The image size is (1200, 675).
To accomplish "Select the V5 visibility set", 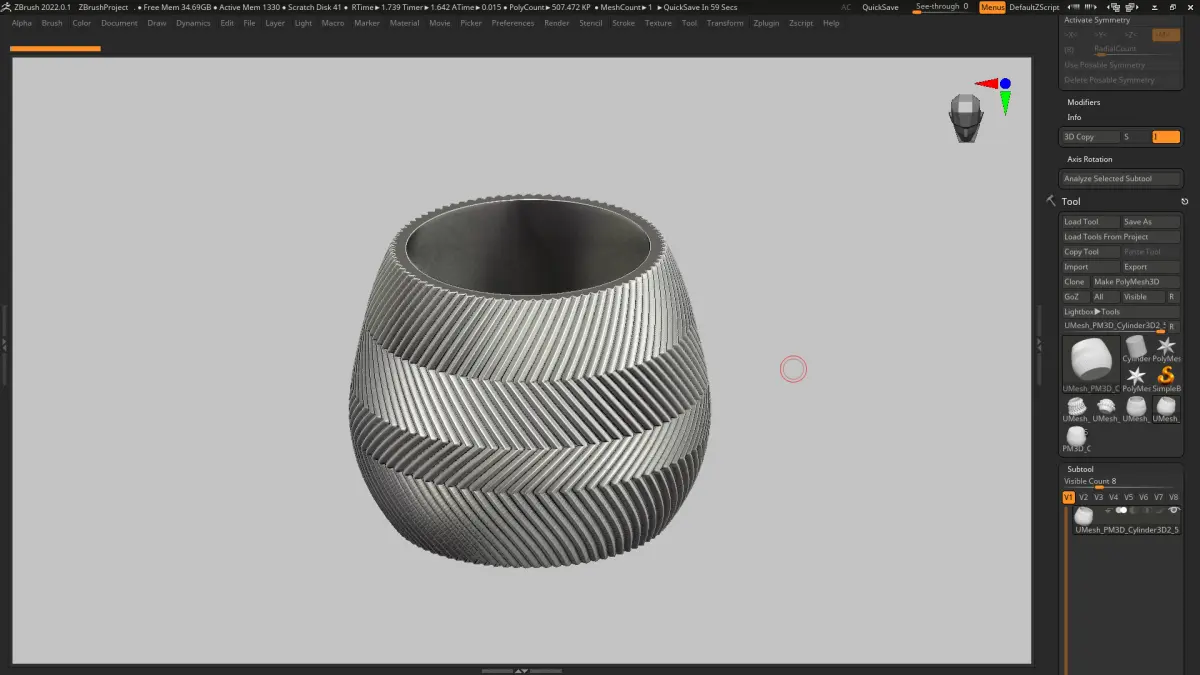I will coord(1128,497).
